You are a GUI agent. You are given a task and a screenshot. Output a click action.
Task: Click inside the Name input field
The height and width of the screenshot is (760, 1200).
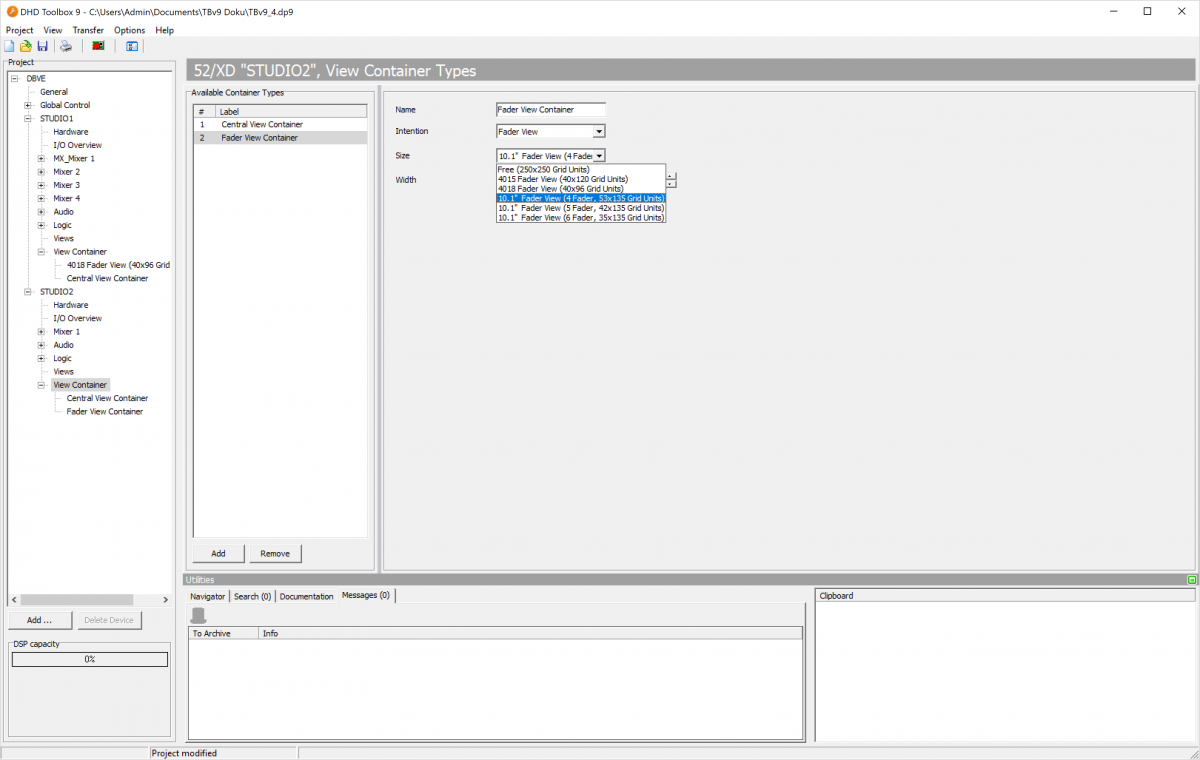click(x=551, y=109)
